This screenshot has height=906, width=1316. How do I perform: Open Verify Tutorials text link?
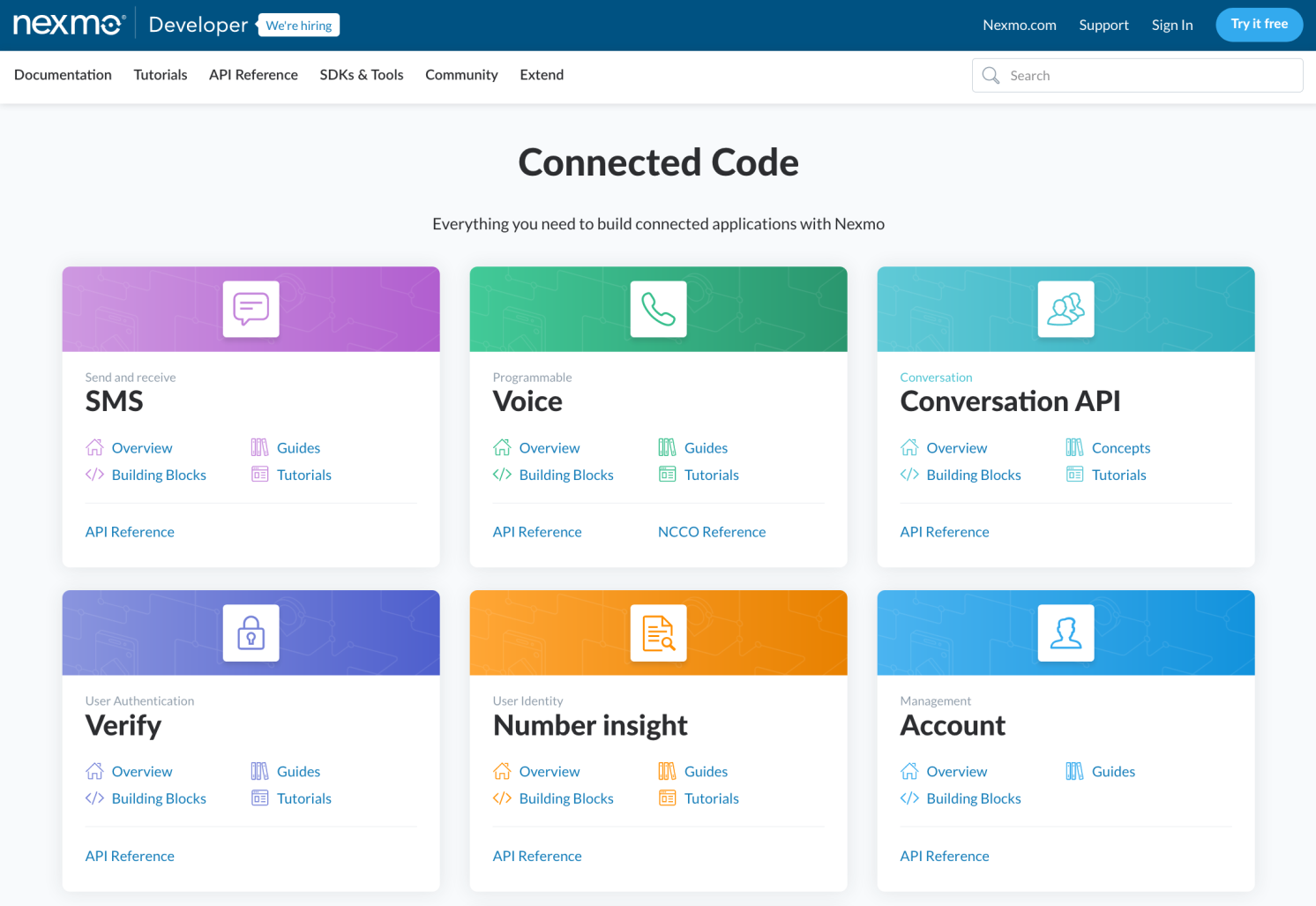click(x=304, y=798)
